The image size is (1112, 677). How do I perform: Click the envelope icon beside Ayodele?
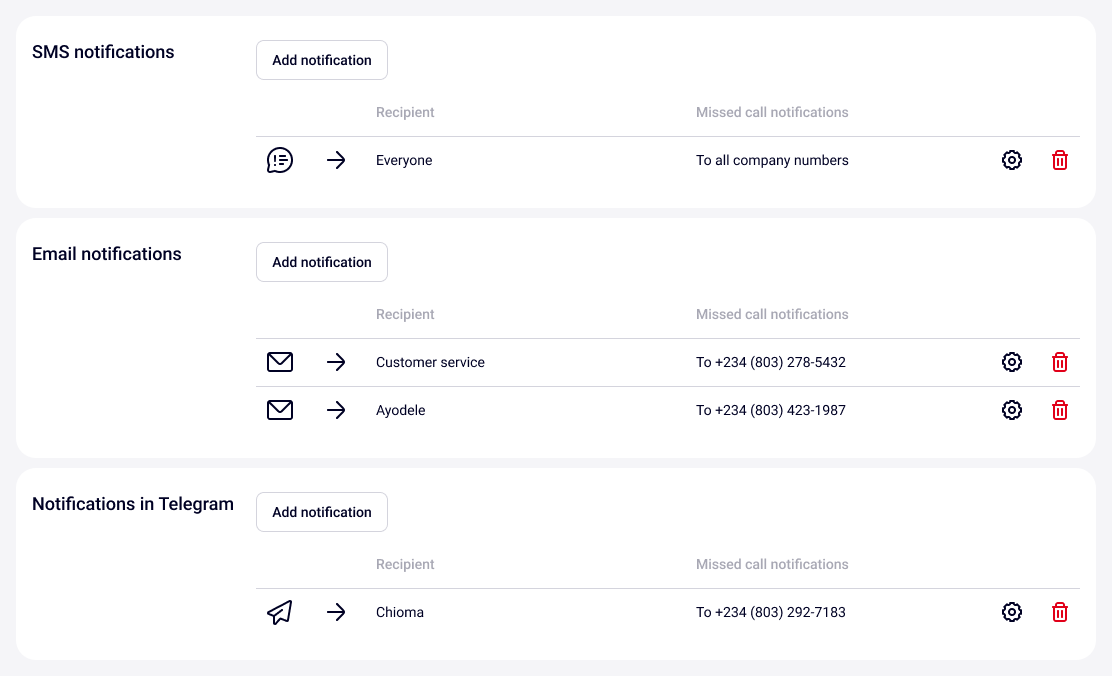click(x=280, y=410)
